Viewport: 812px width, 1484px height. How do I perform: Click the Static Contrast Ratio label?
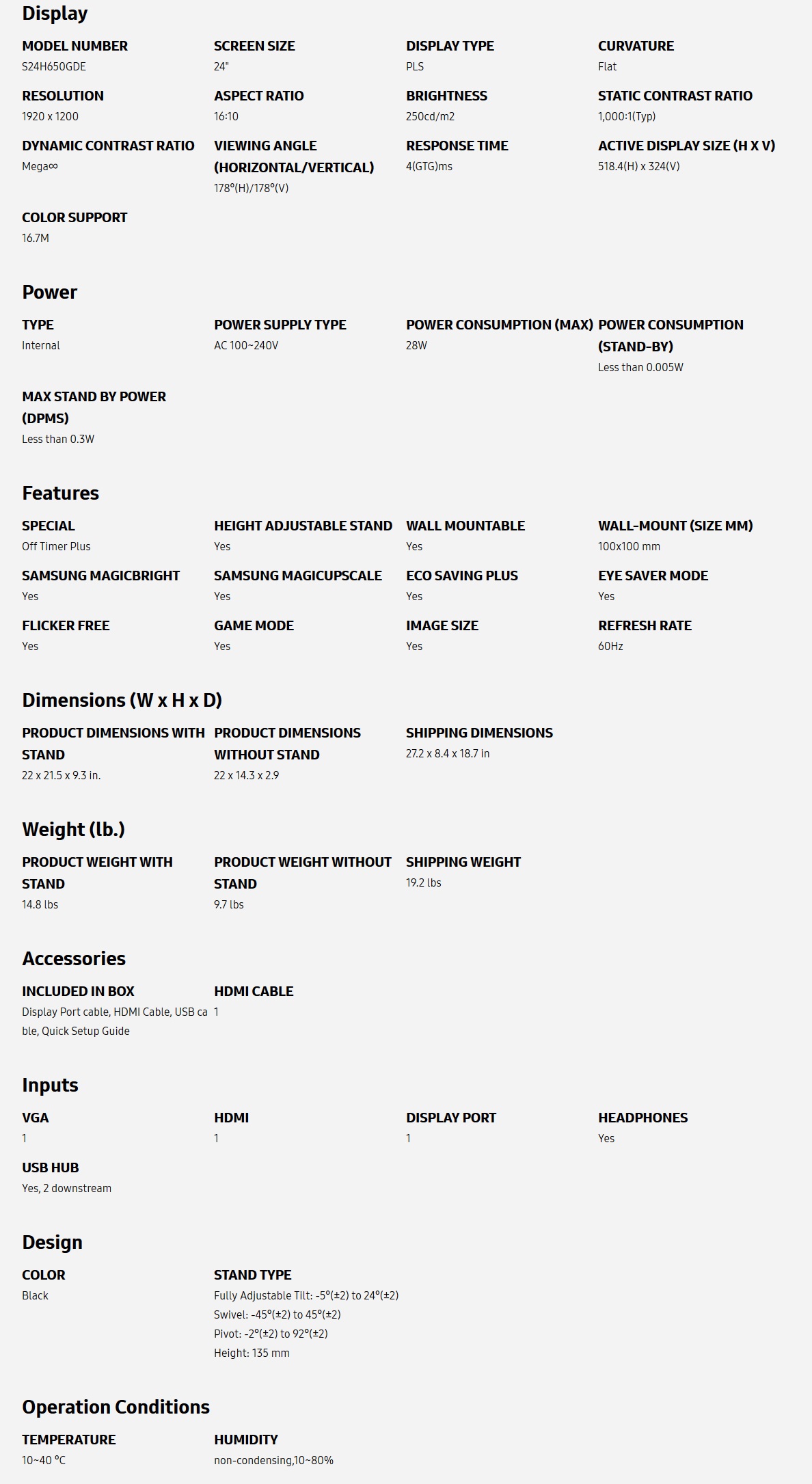click(675, 96)
